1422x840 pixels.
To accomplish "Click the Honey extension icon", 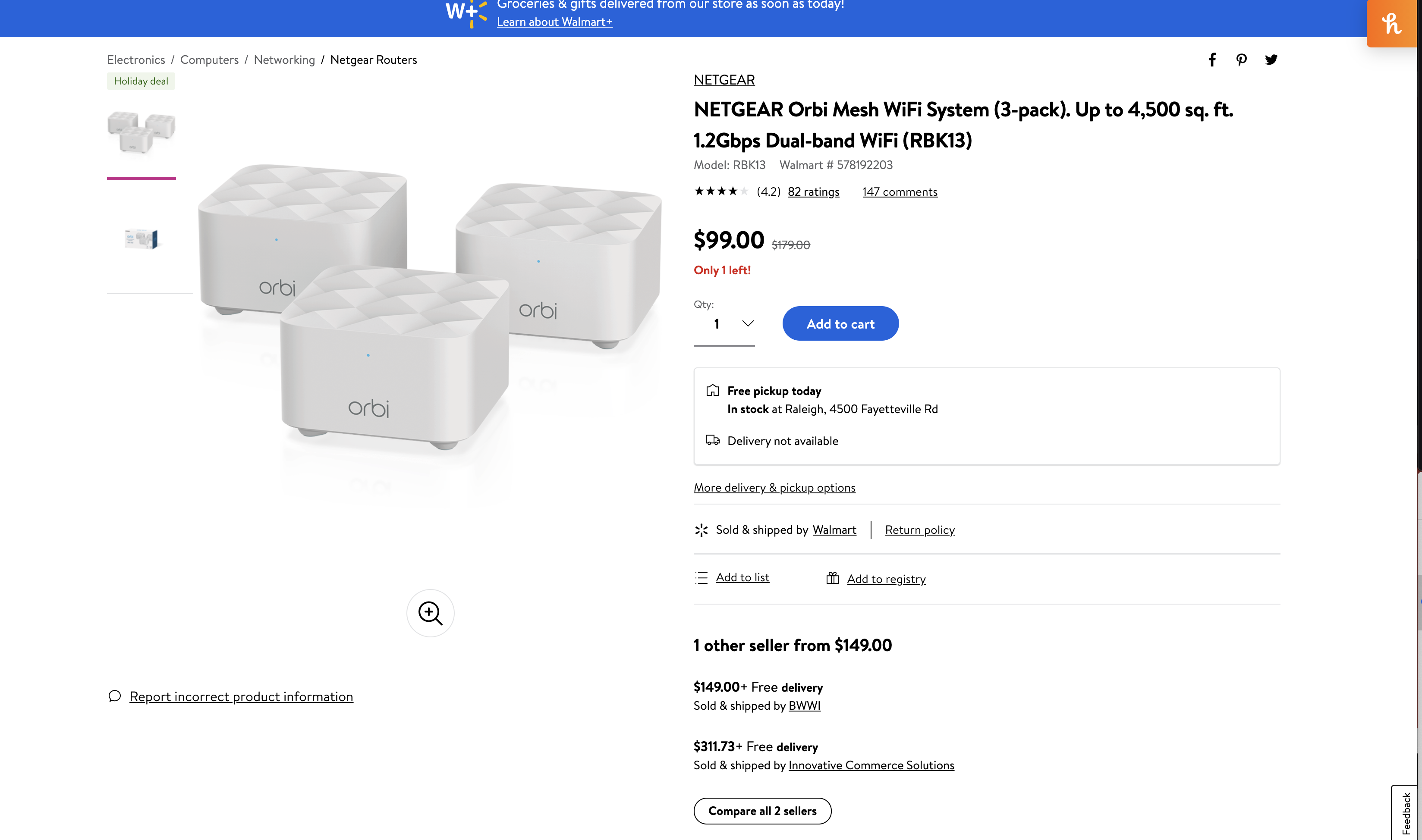I will pyautogui.click(x=1391, y=23).
